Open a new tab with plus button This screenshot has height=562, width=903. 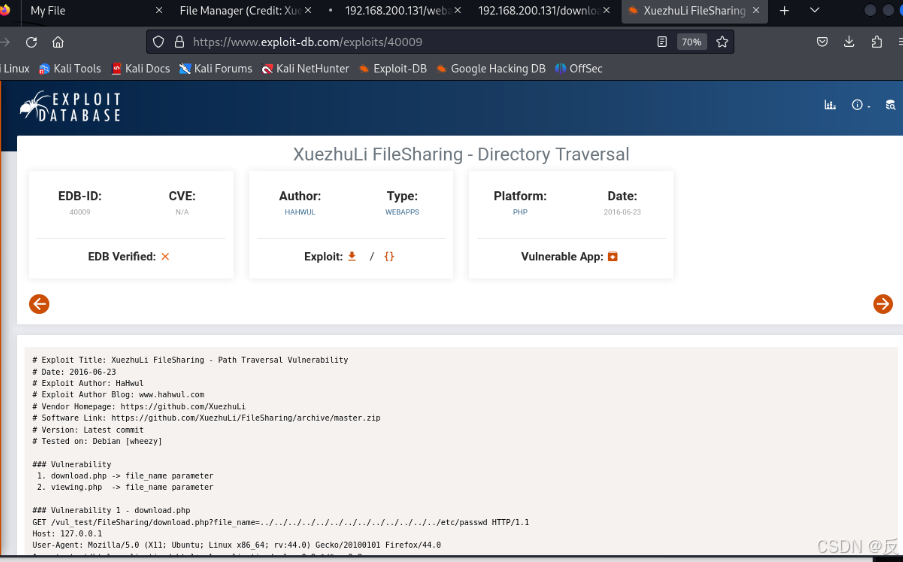coord(784,10)
